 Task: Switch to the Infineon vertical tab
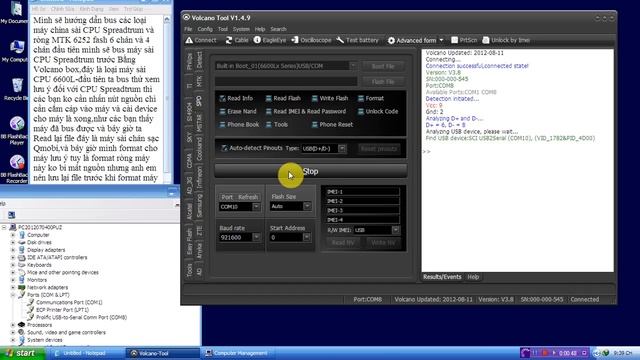pos(199,177)
